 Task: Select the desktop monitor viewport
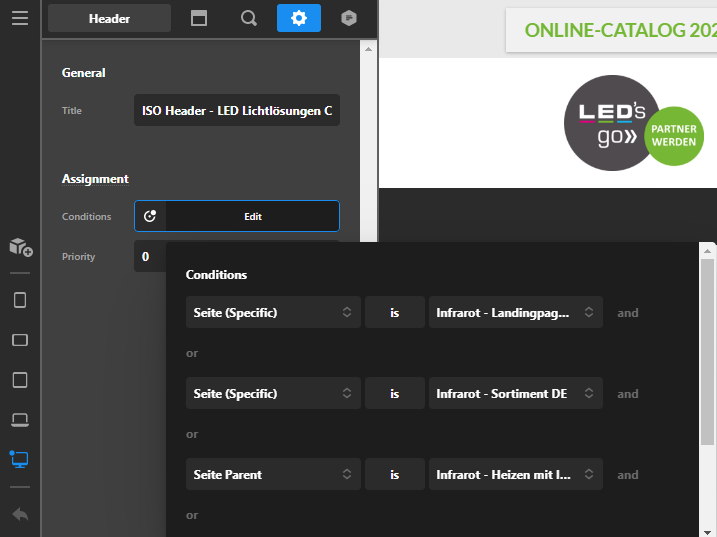[x=20, y=459]
